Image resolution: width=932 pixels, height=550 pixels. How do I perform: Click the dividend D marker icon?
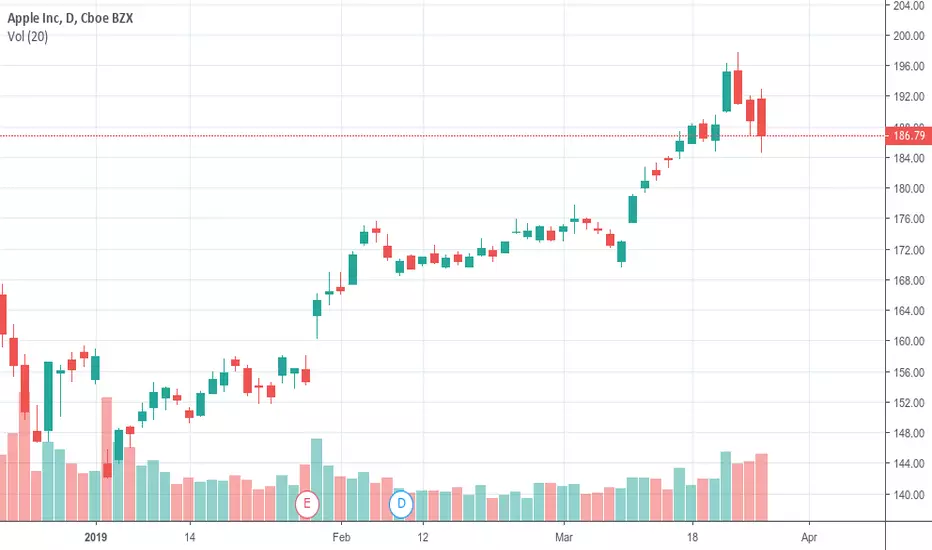point(401,504)
